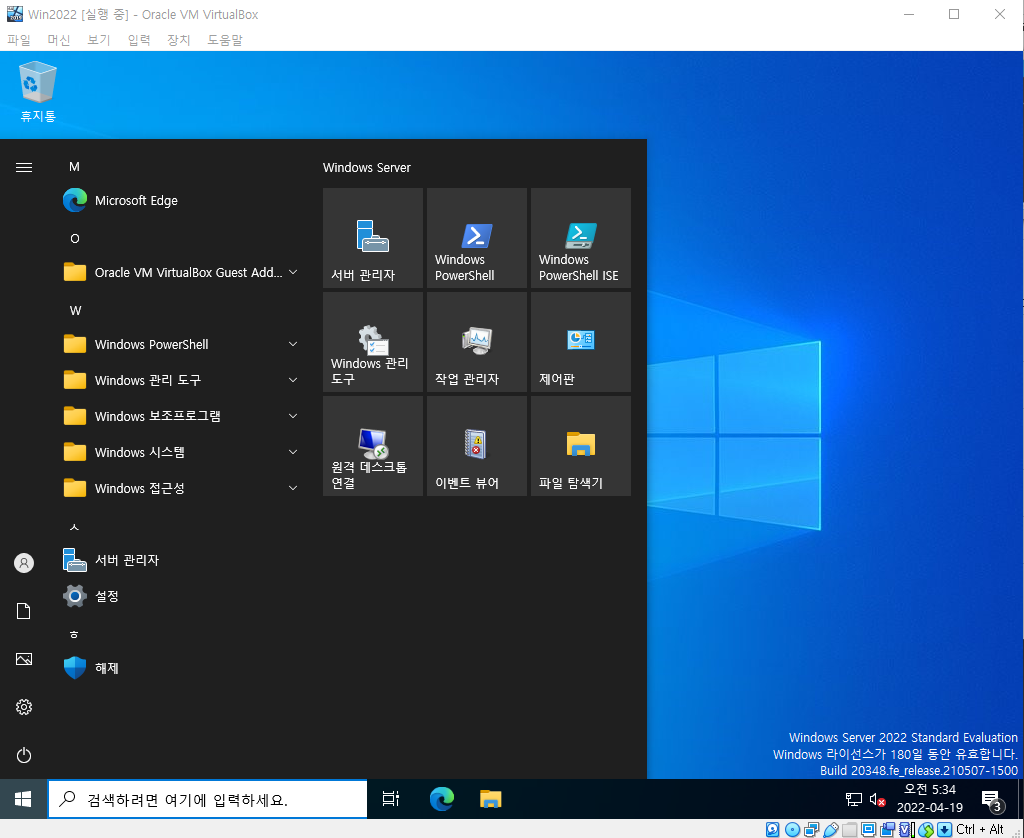Open the 도움말 menu
This screenshot has height=838, width=1024.
coord(225,40)
